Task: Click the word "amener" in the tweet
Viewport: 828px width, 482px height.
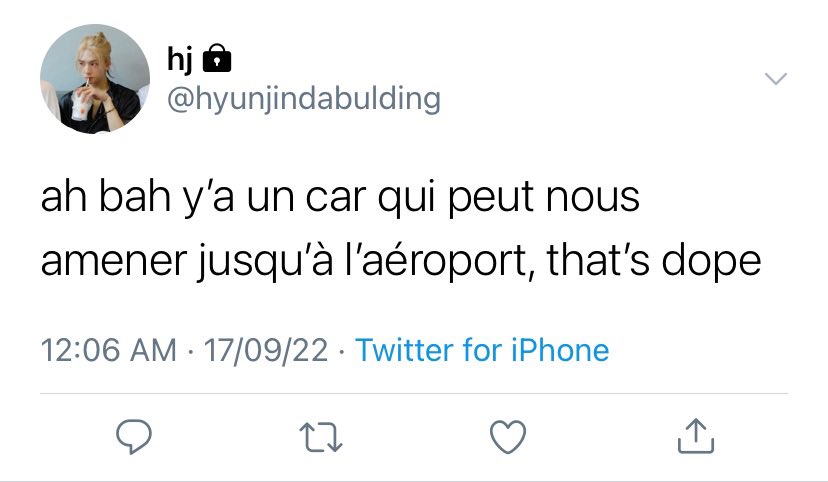Action: 114,262
